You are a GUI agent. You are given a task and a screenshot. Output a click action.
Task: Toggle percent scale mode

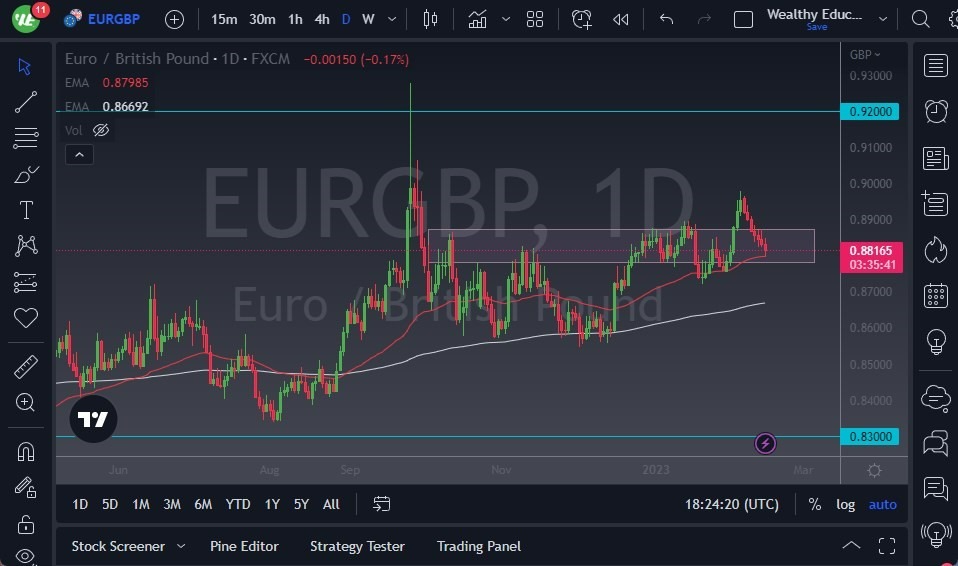tap(814, 504)
